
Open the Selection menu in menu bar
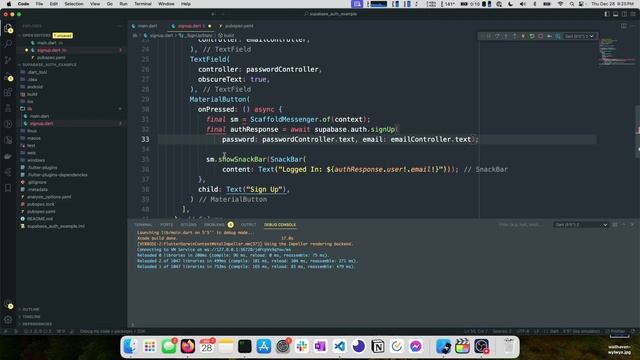[x=74, y=4]
